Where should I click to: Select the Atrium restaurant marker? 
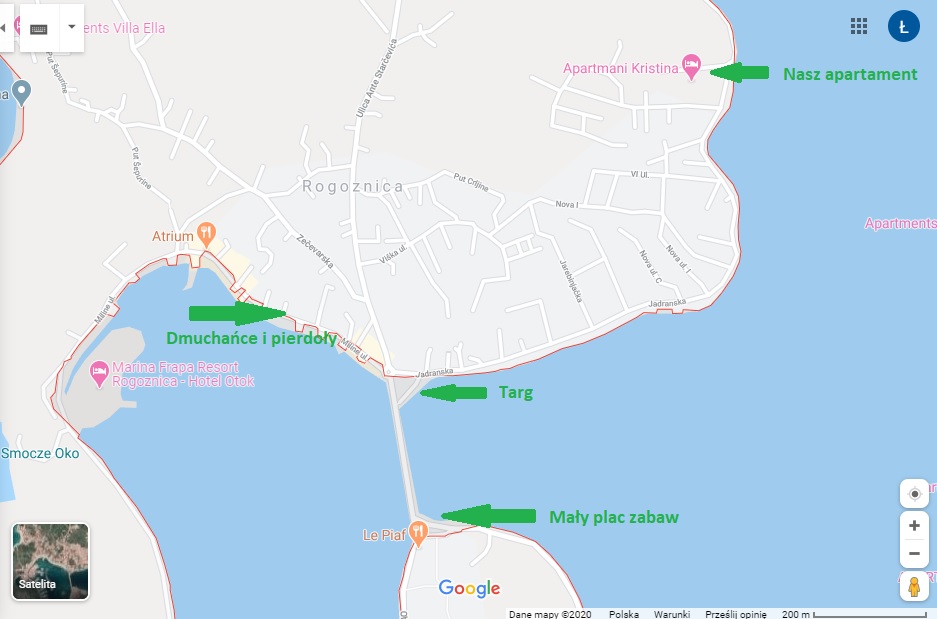pyautogui.click(x=206, y=235)
